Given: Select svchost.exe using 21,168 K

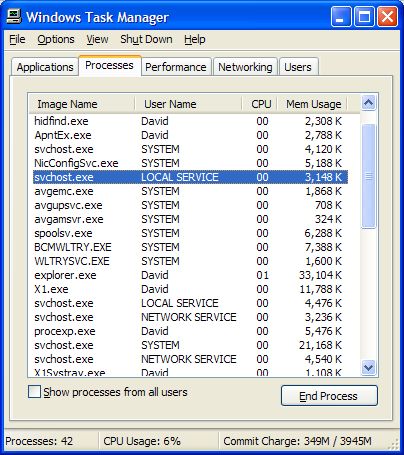Looking at the screenshot, I should coord(190,345).
